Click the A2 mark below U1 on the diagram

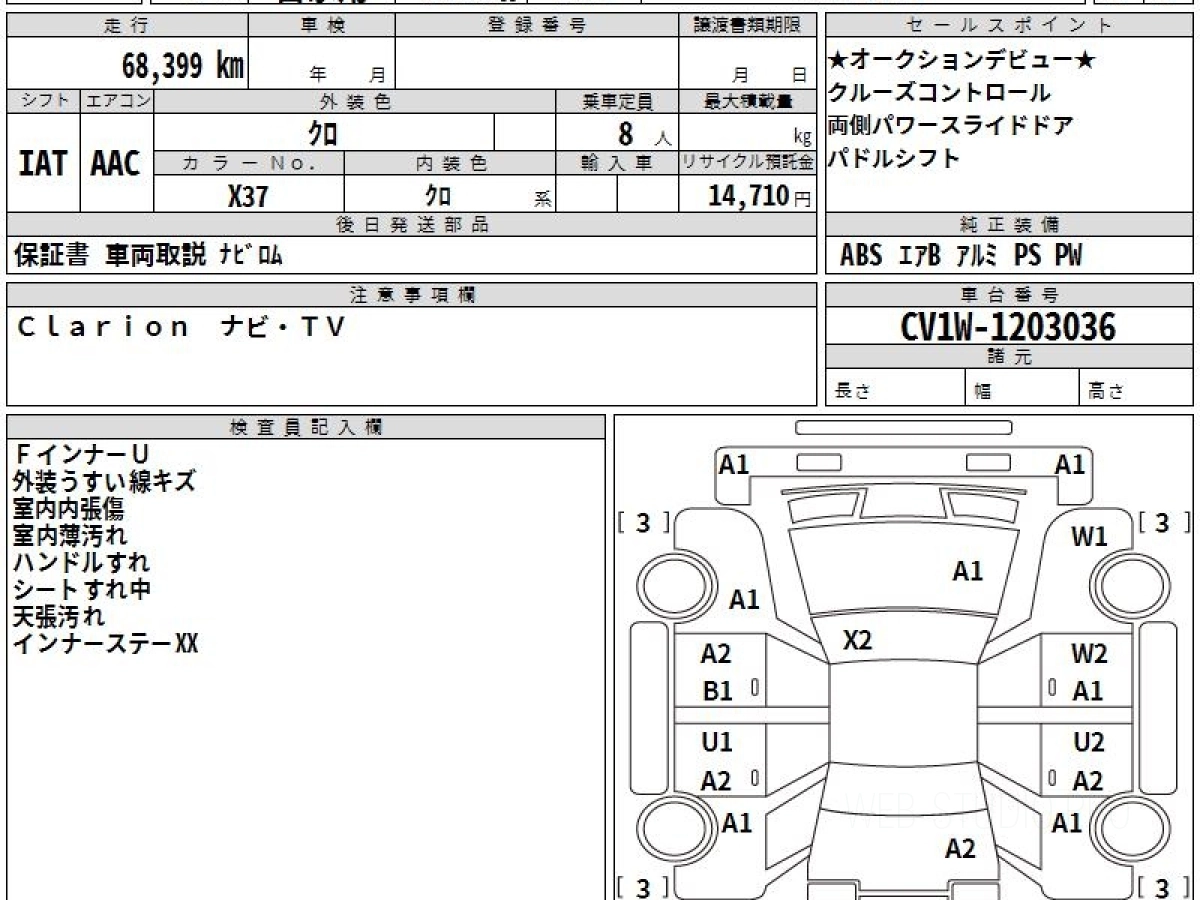(716, 781)
